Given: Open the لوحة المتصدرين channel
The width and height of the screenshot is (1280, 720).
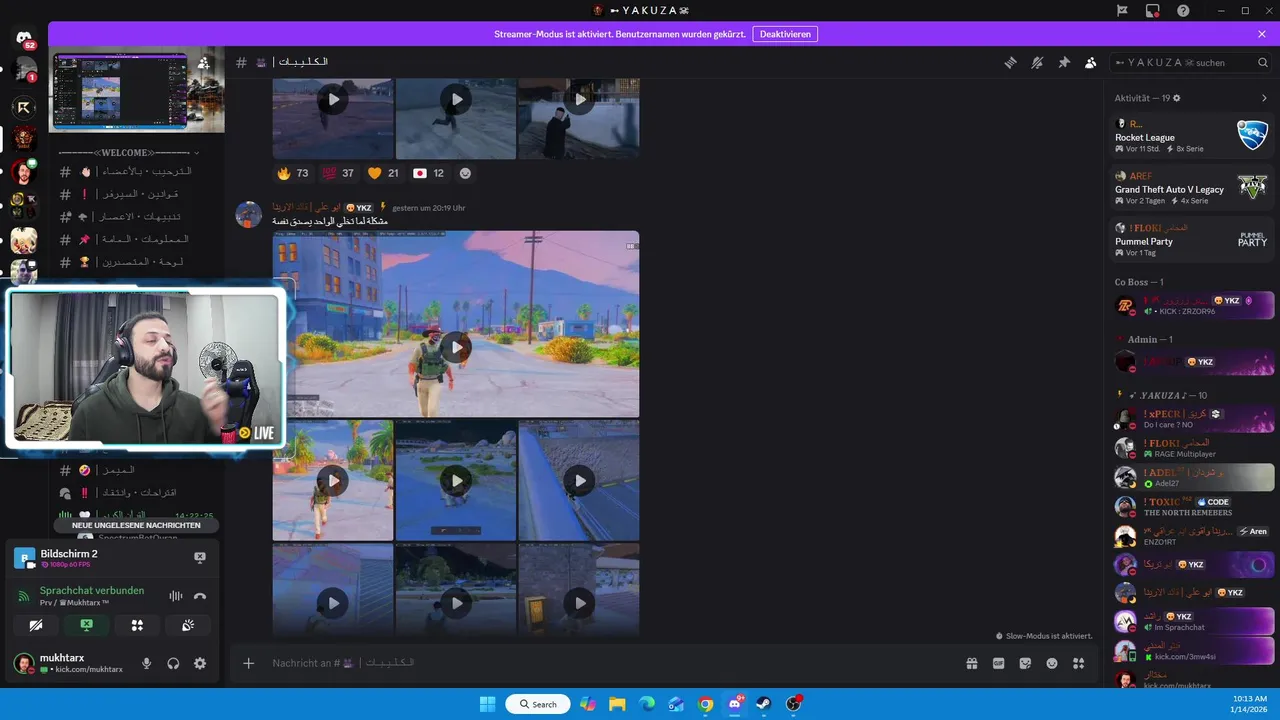Looking at the screenshot, I should click(138, 262).
